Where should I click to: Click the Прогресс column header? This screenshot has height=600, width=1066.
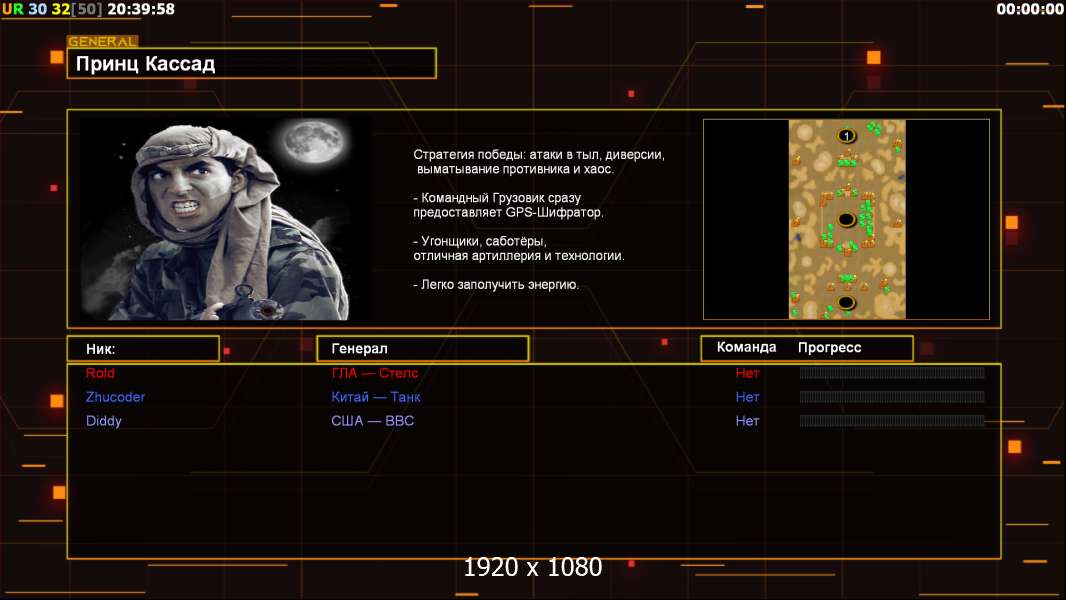(829, 347)
